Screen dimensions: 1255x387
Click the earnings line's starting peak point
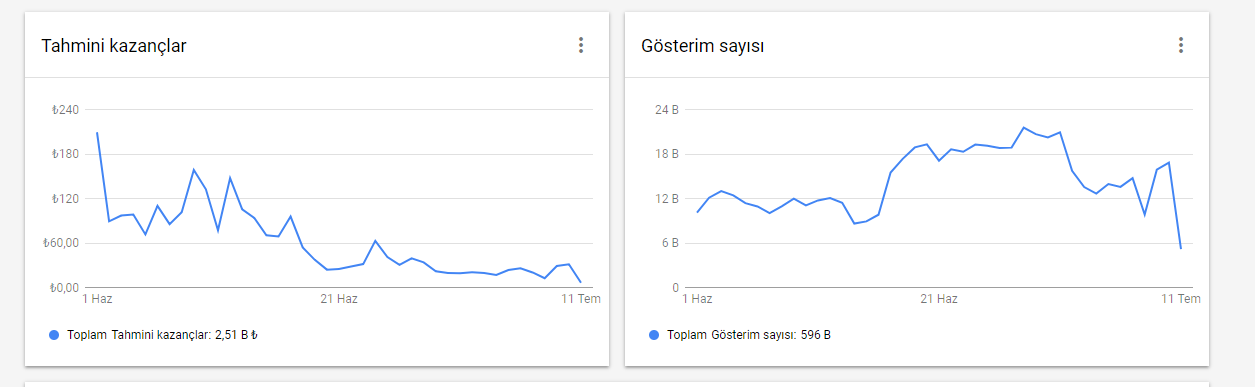click(97, 132)
